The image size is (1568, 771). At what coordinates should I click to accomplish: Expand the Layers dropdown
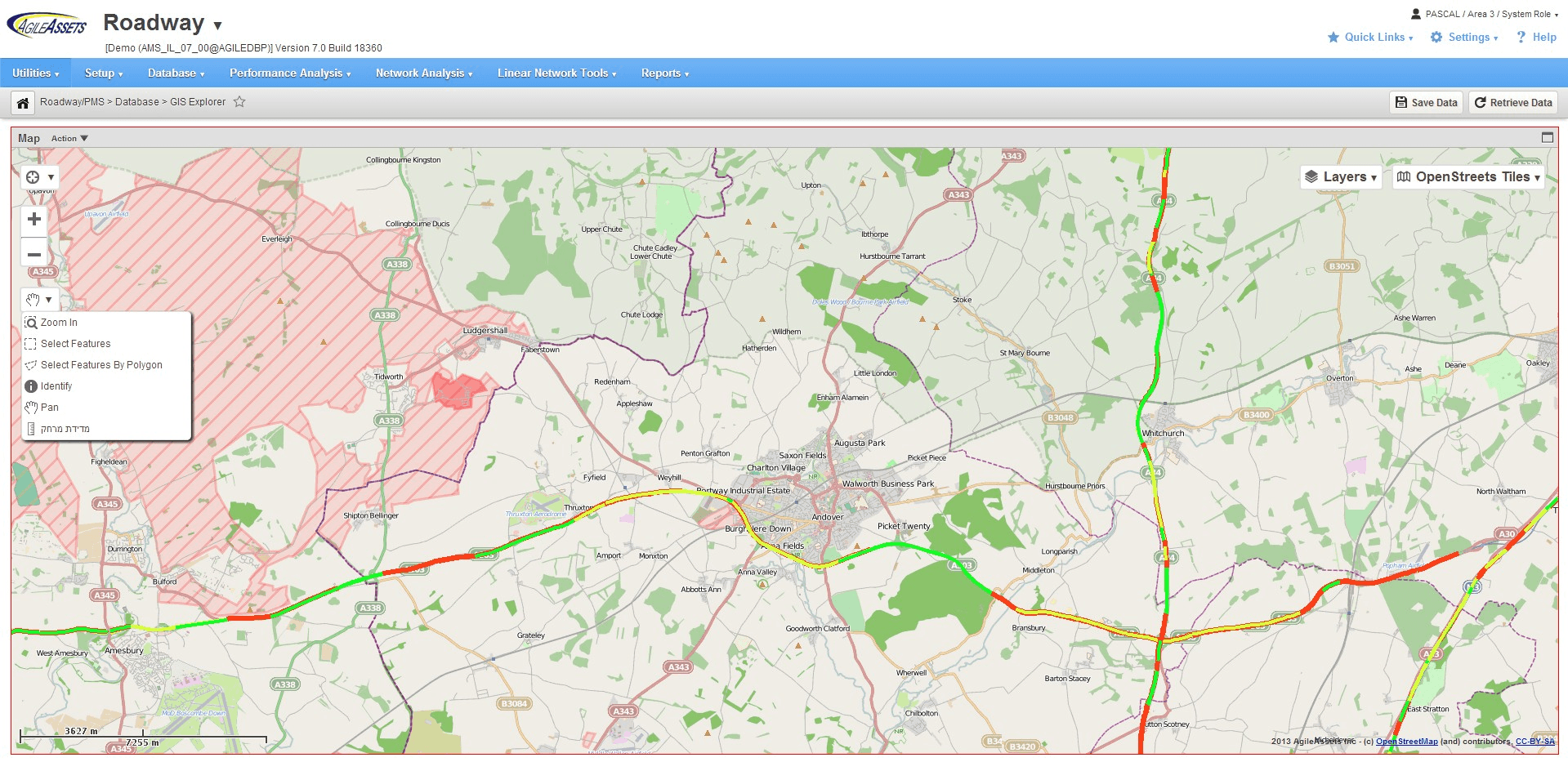coord(1341,176)
